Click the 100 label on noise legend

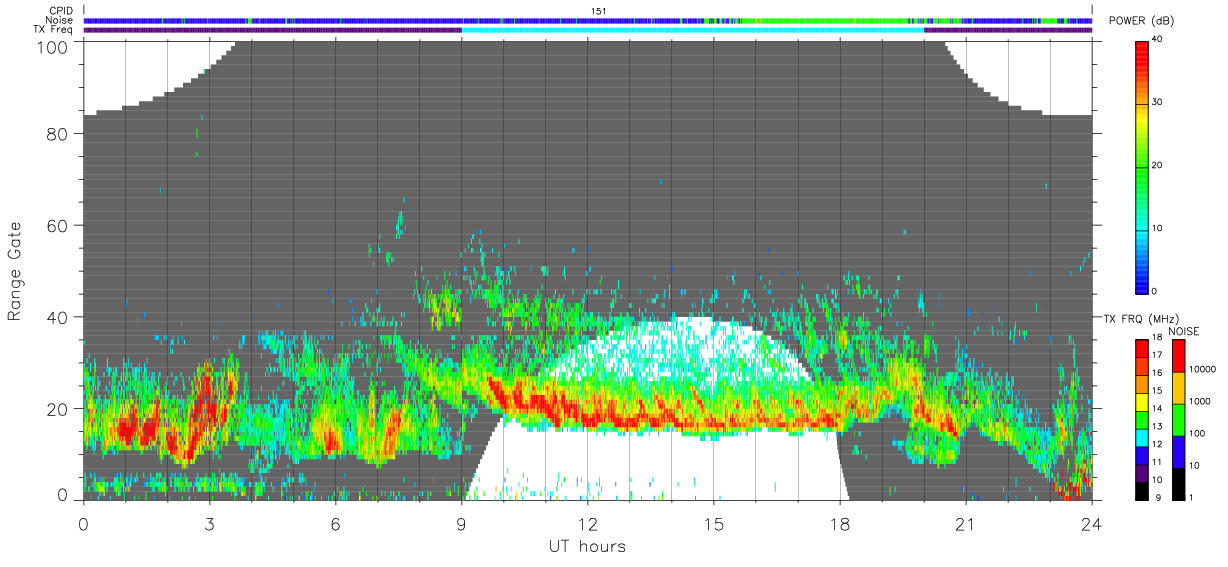coord(1196,433)
